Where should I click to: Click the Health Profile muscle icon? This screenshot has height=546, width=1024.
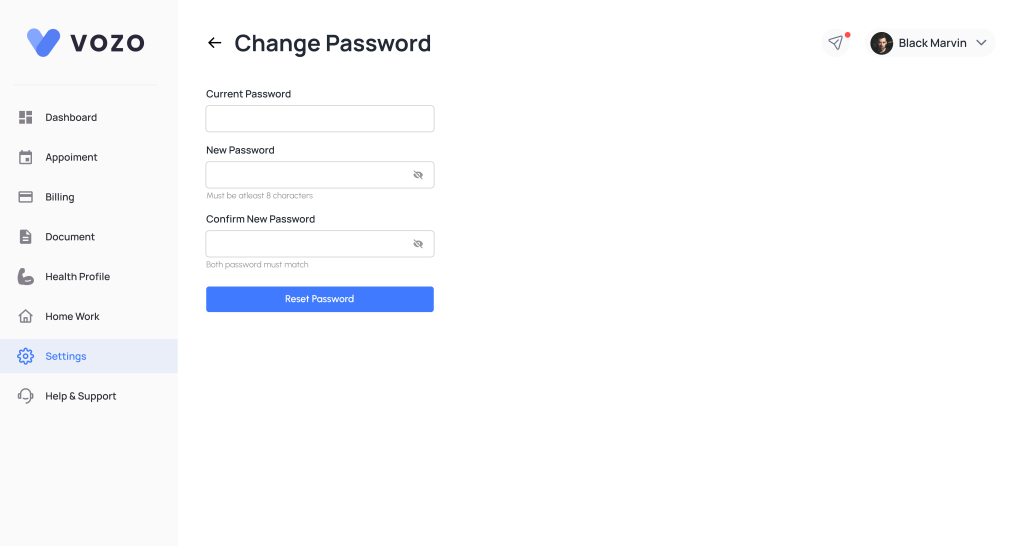click(x=26, y=276)
